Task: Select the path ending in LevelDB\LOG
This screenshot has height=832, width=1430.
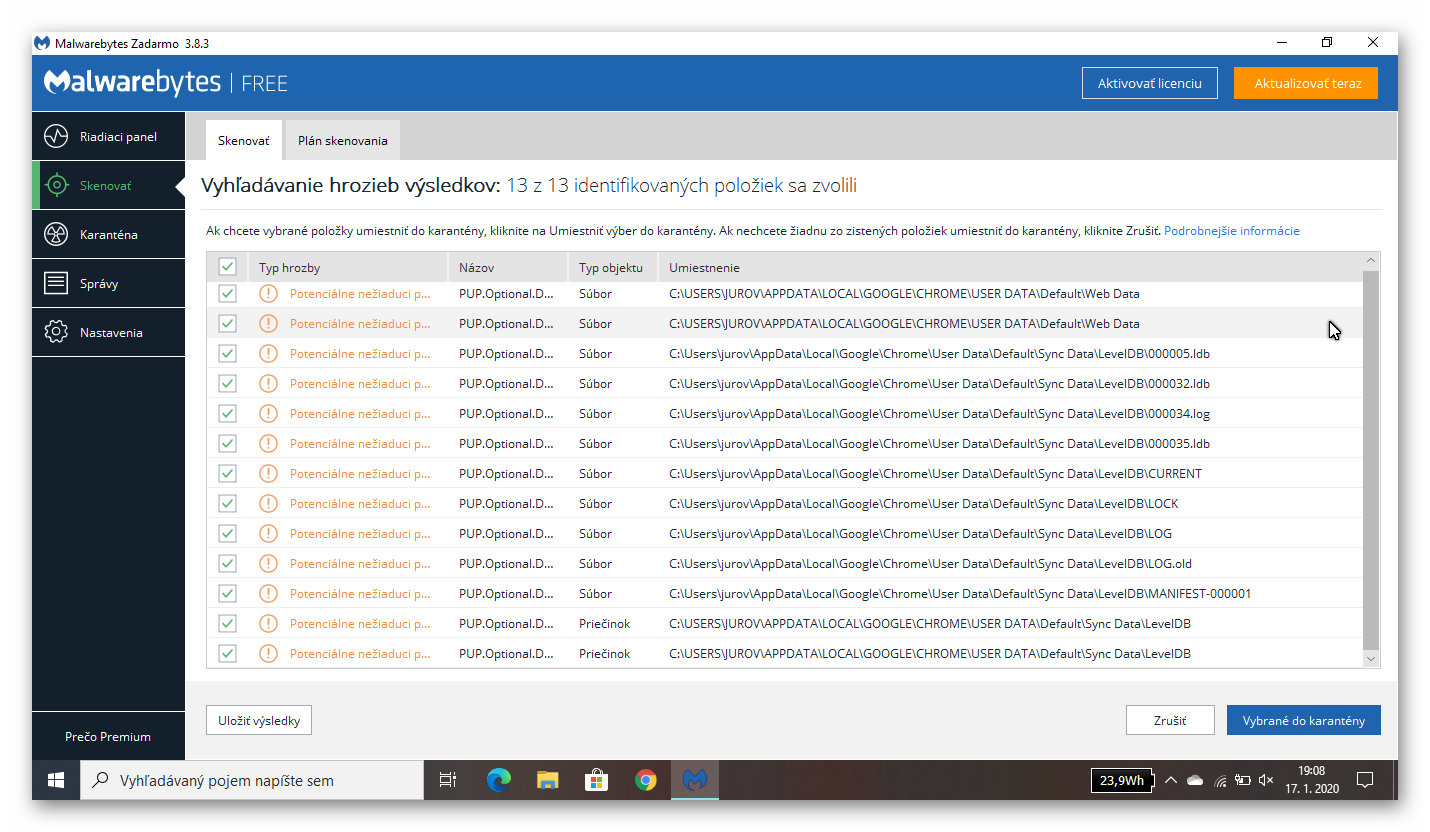Action: click(920, 533)
